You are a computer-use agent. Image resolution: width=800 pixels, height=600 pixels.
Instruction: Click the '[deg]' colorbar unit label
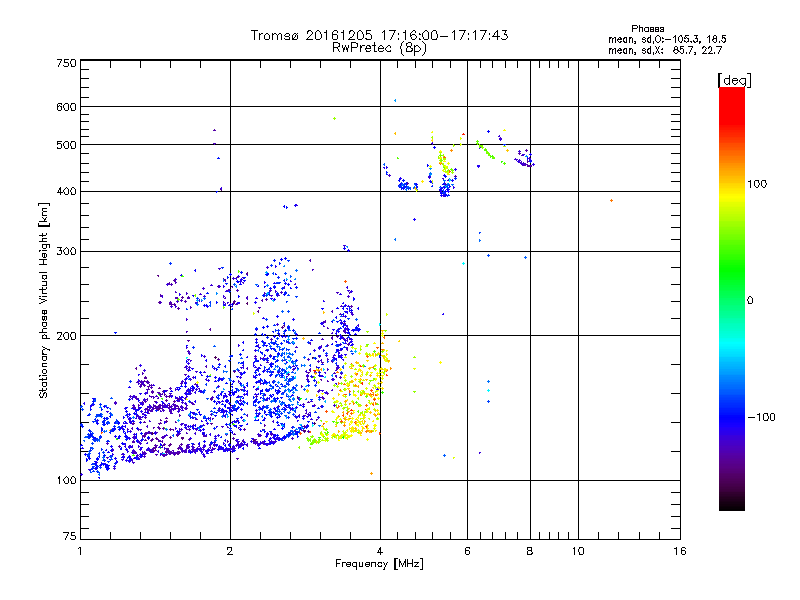click(x=734, y=80)
